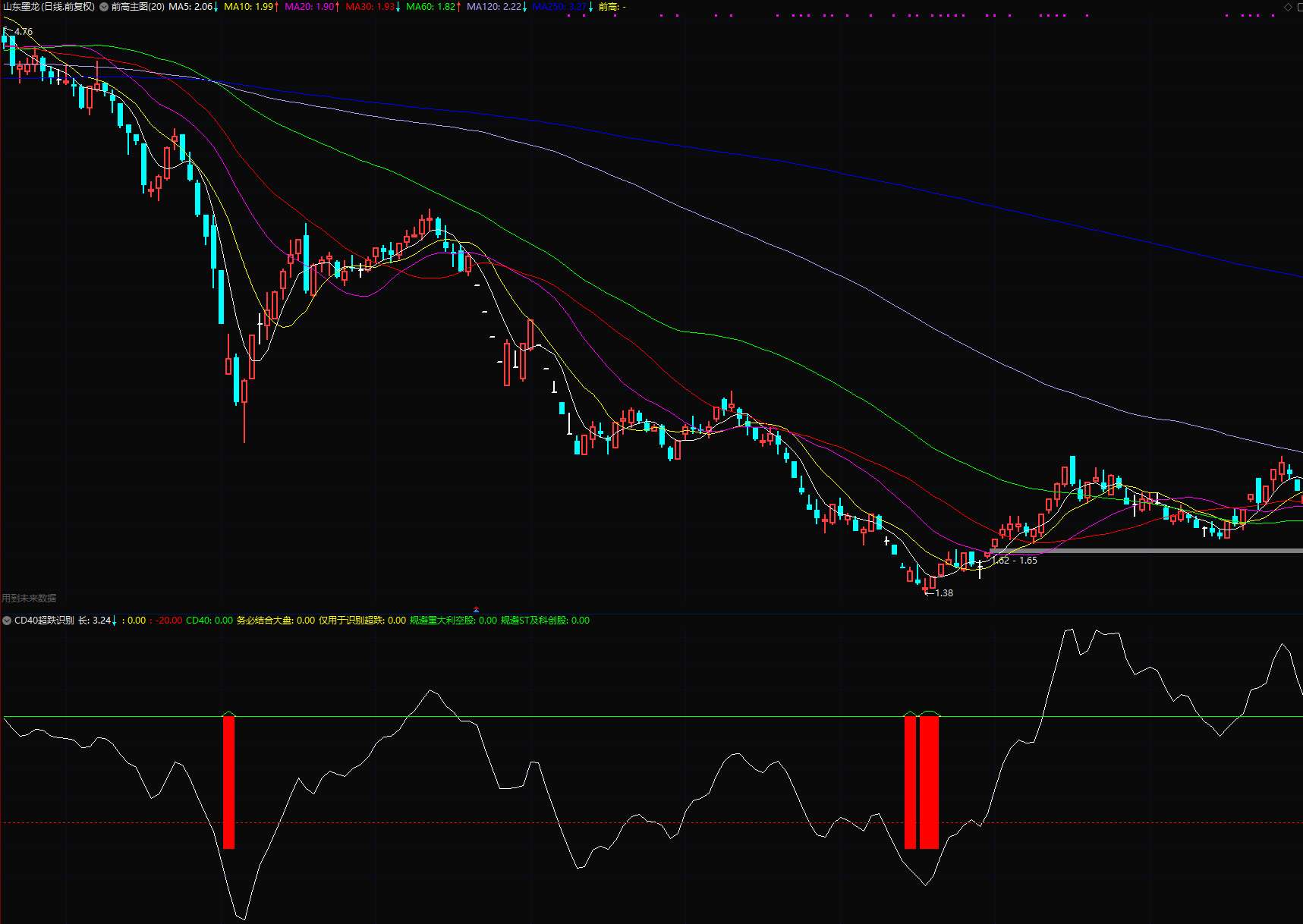Screen dimensions: 1303x924
Task: Click the diamond icon at top right
Action: (1288, 7)
